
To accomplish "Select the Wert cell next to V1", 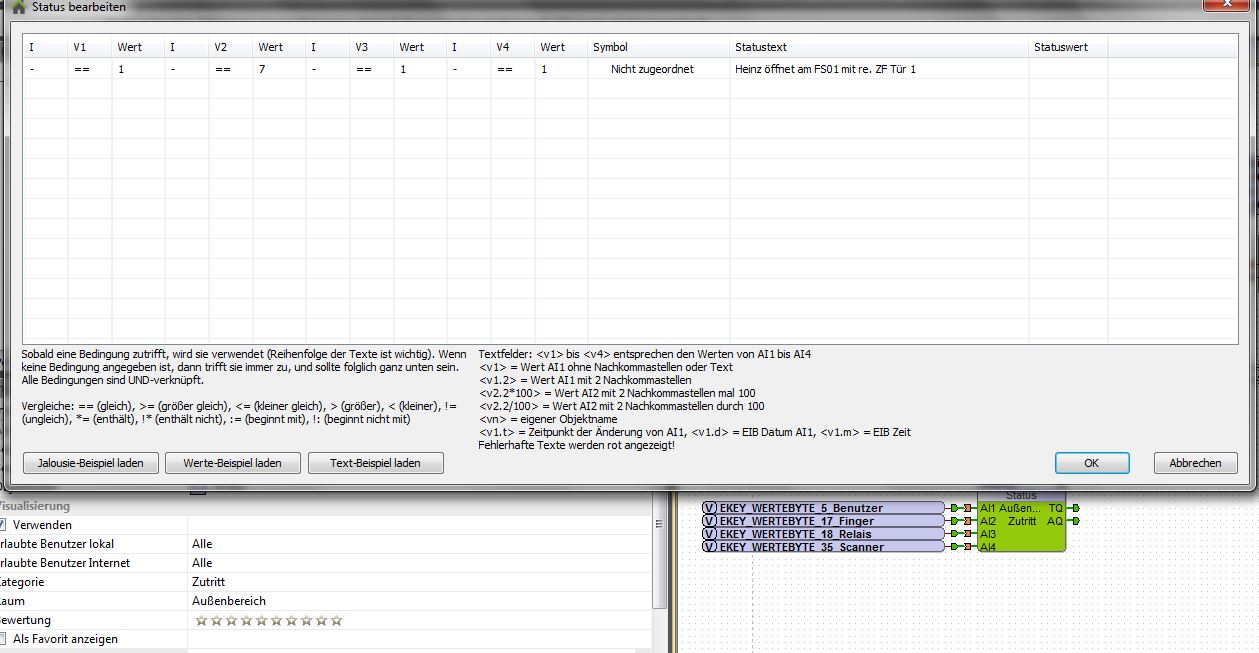I will [x=139, y=69].
